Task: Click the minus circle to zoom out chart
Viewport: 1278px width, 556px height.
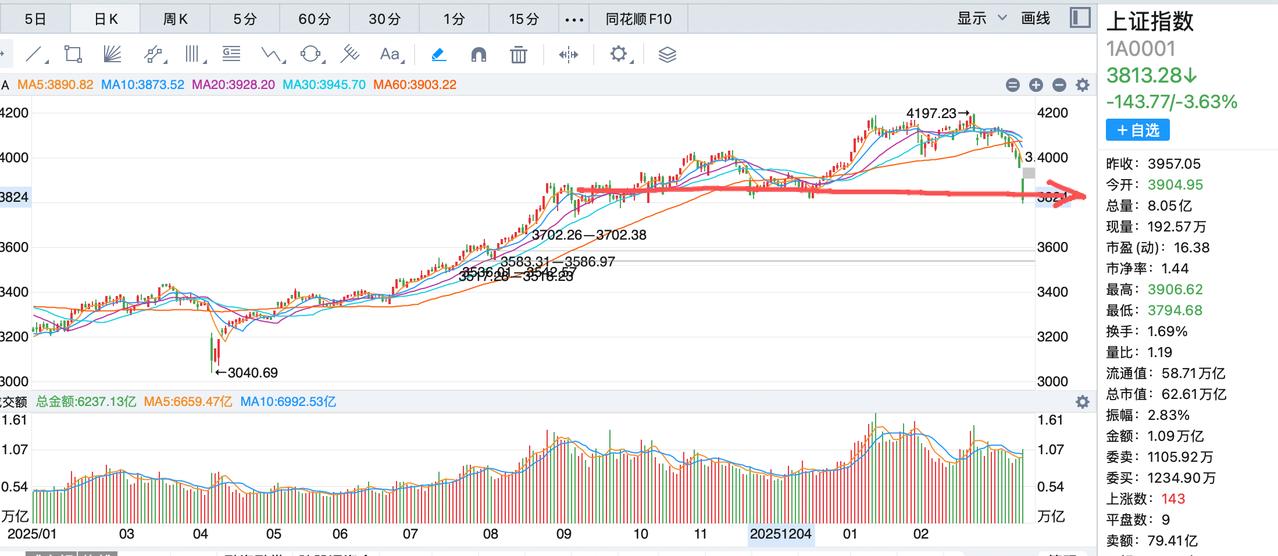Action: point(1059,86)
